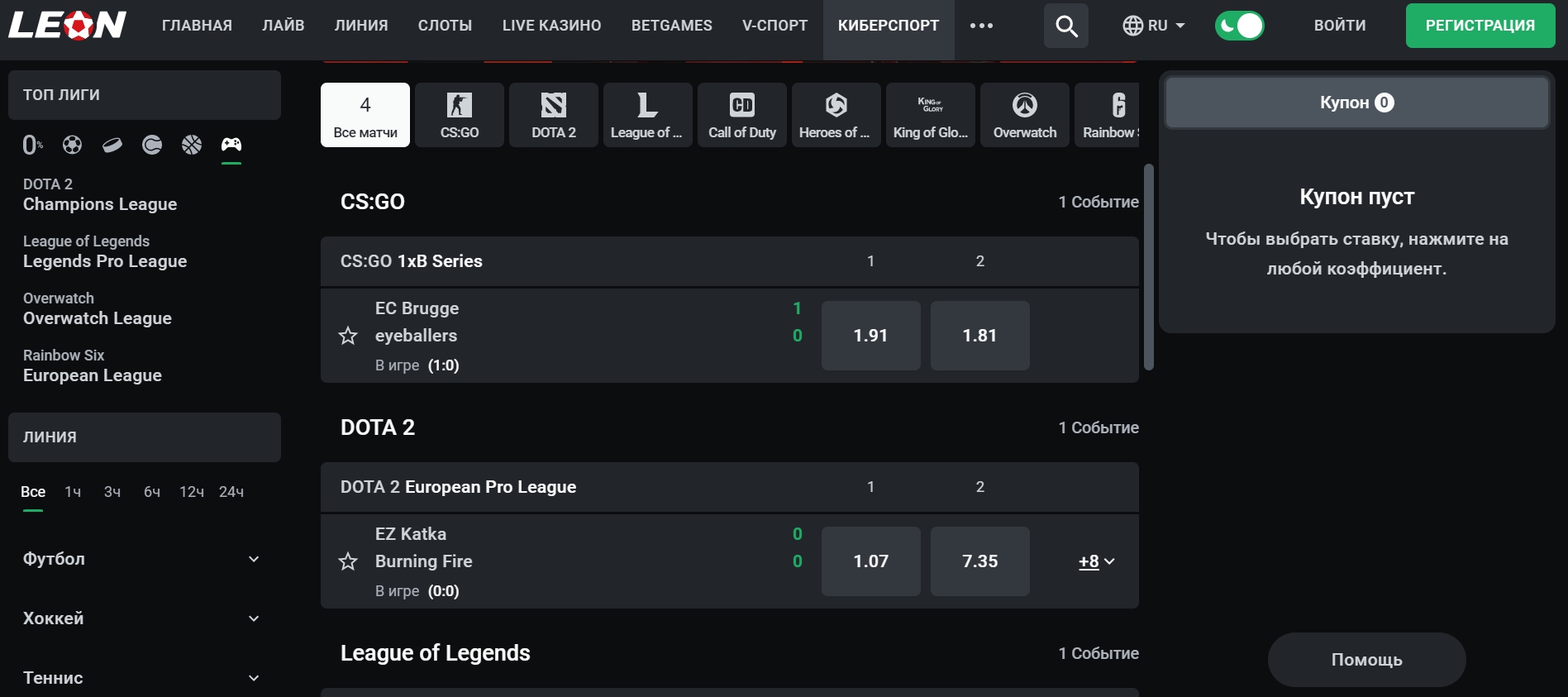
Task: Expand the +8 additional markets
Action: 1096,561
